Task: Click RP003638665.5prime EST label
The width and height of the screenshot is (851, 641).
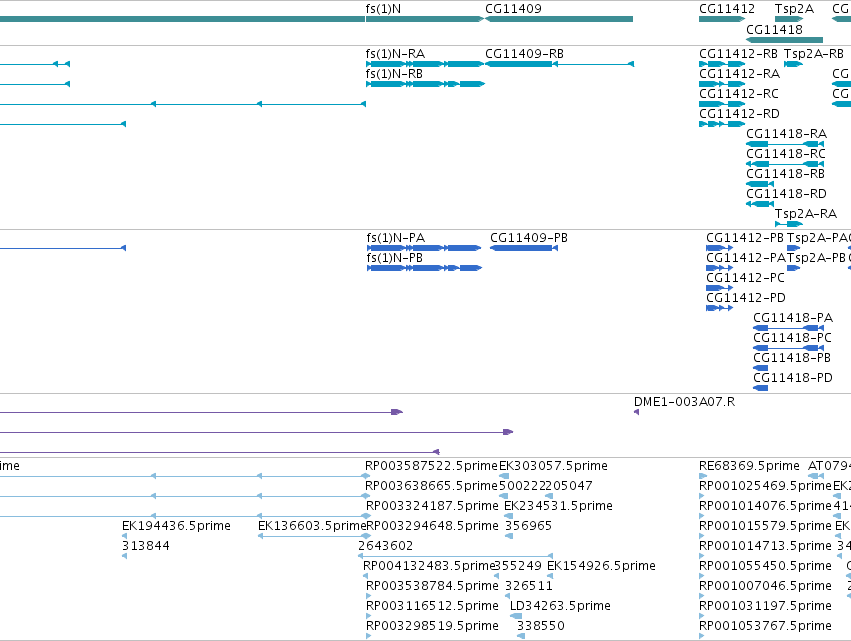Action: click(431, 486)
